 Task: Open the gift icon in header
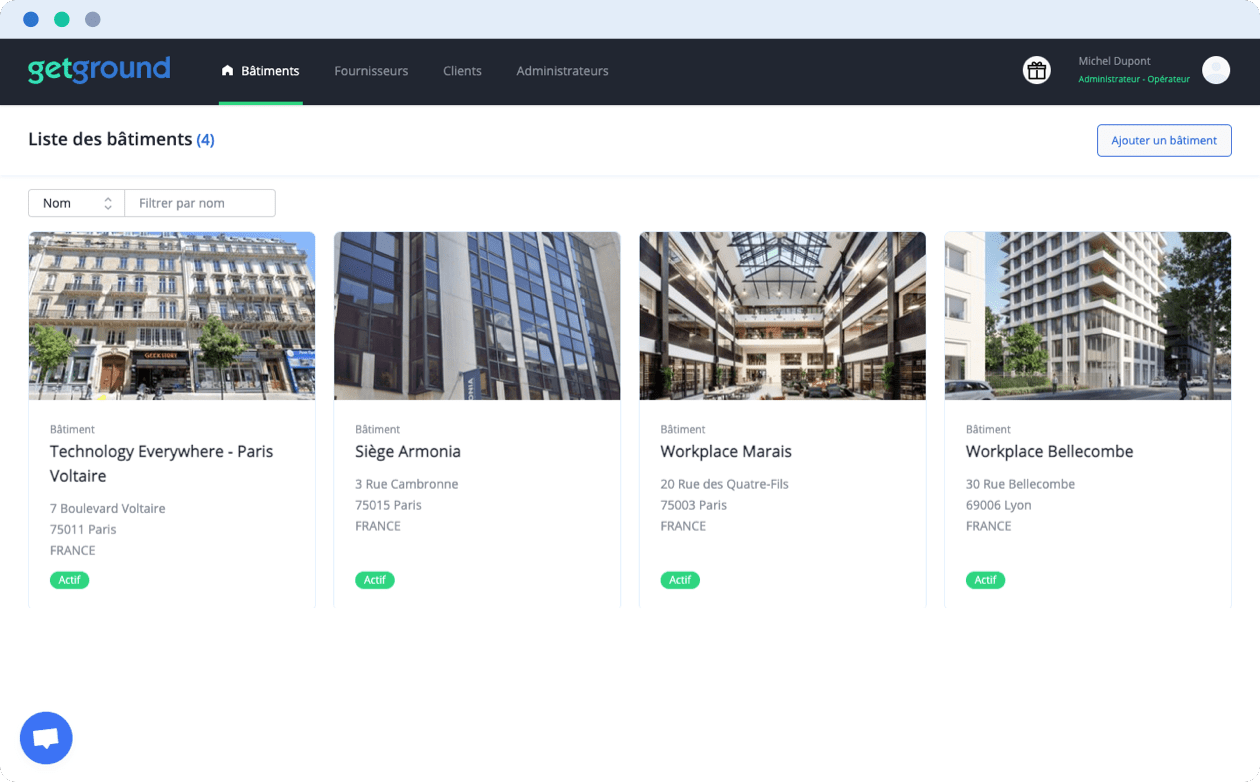[1036, 70]
